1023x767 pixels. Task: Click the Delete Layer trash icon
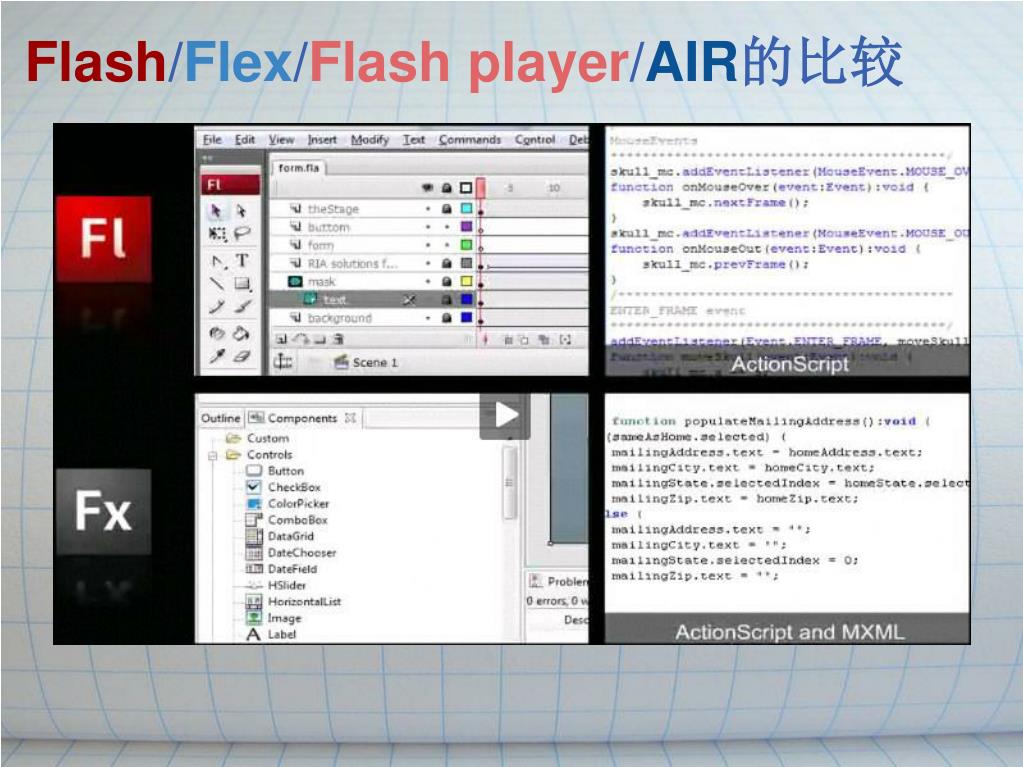(x=338, y=339)
